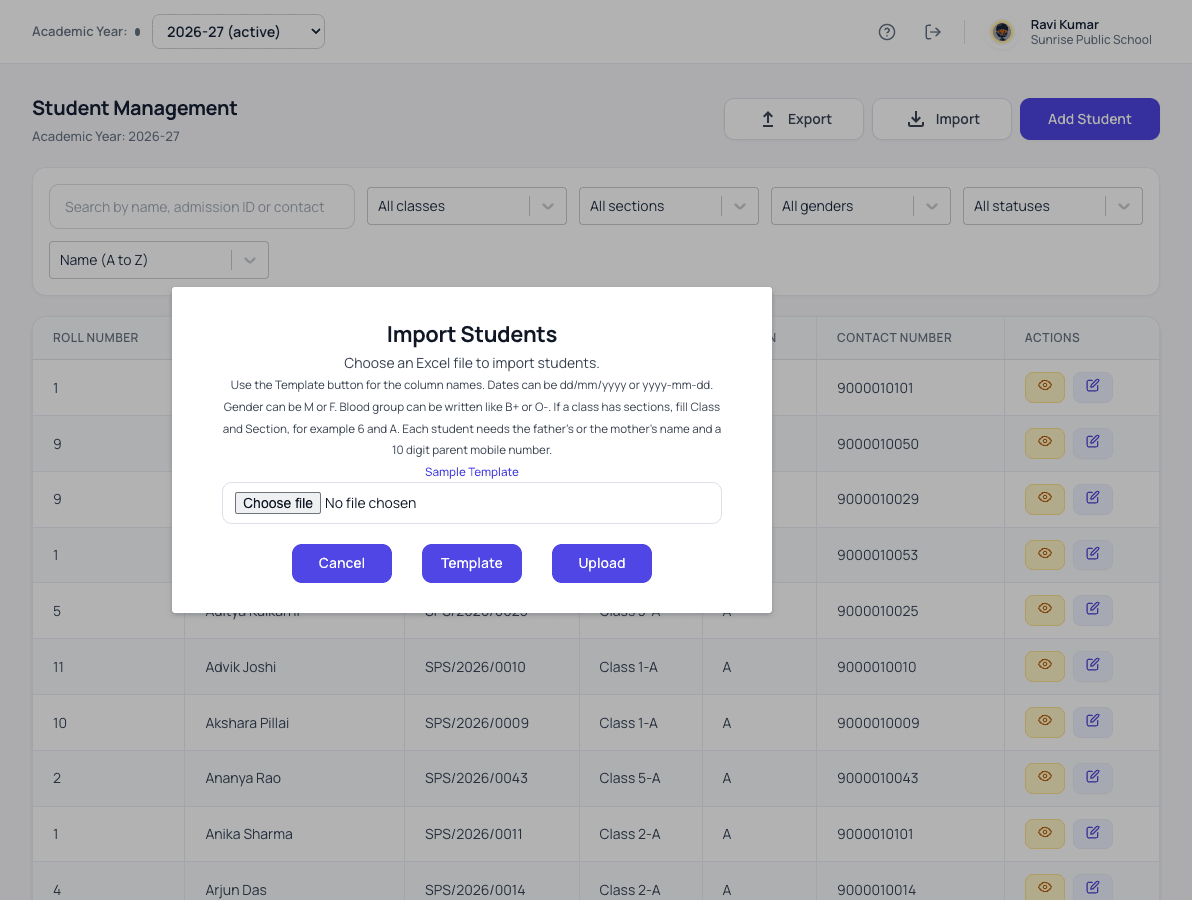View Advik Joshi's record via eye icon
1192x900 pixels.
click(1045, 666)
